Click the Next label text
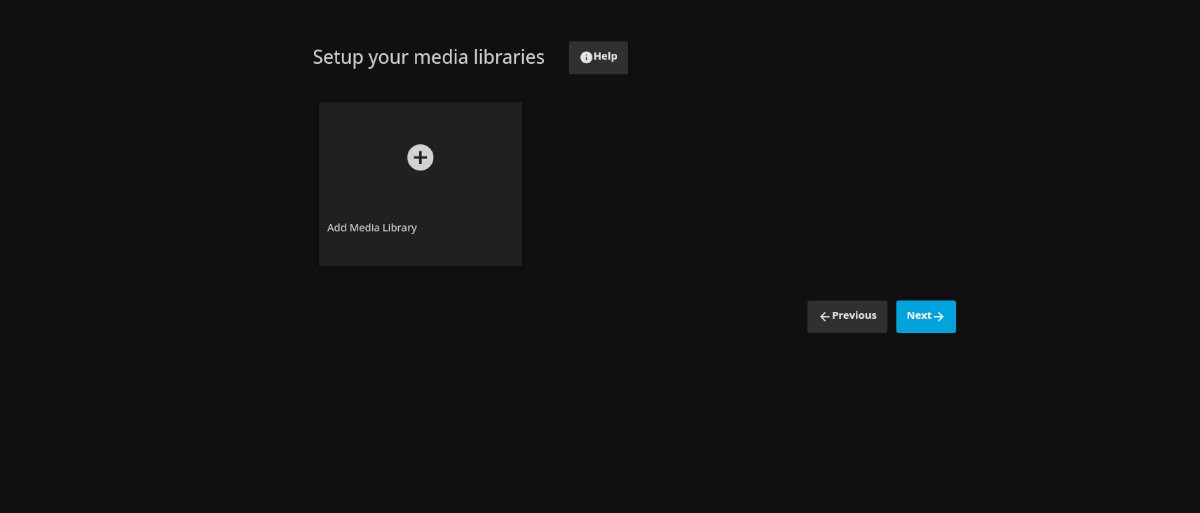Viewport: 1200px width, 513px height. coord(918,316)
